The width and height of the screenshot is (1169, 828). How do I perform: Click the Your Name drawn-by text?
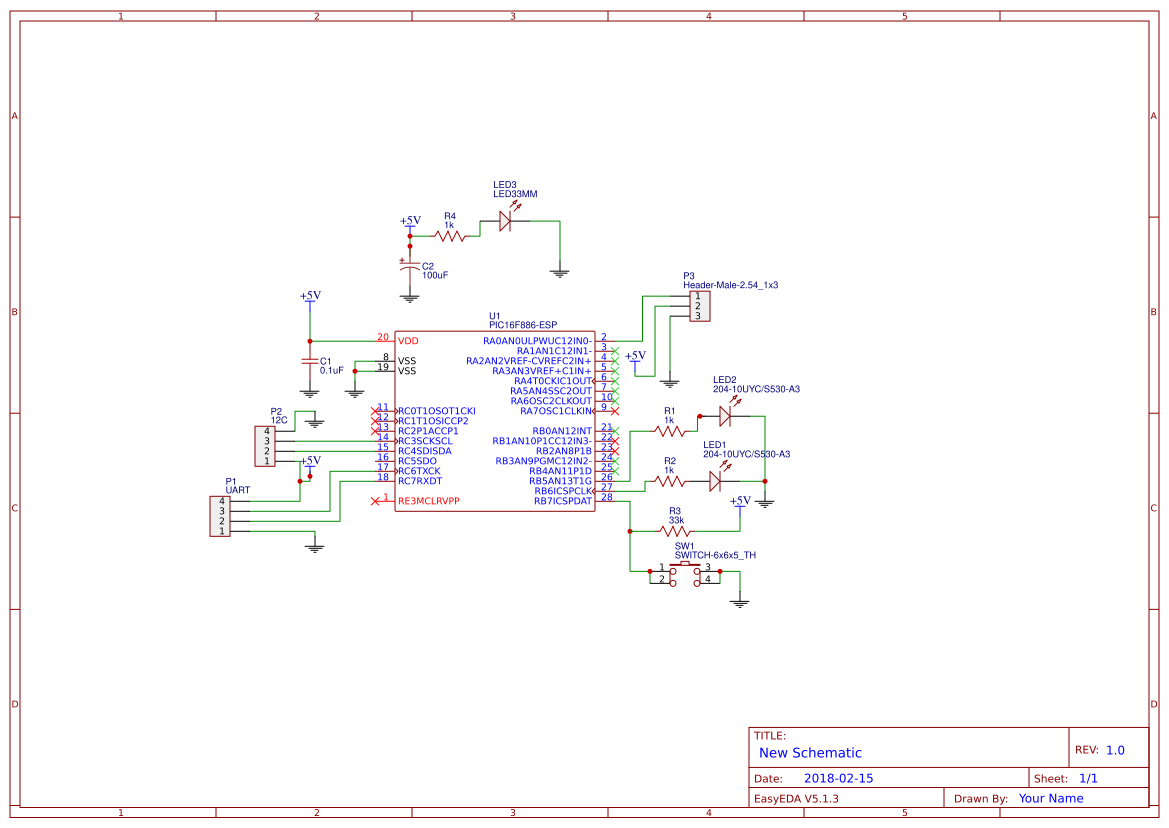pyautogui.click(x=1049, y=798)
